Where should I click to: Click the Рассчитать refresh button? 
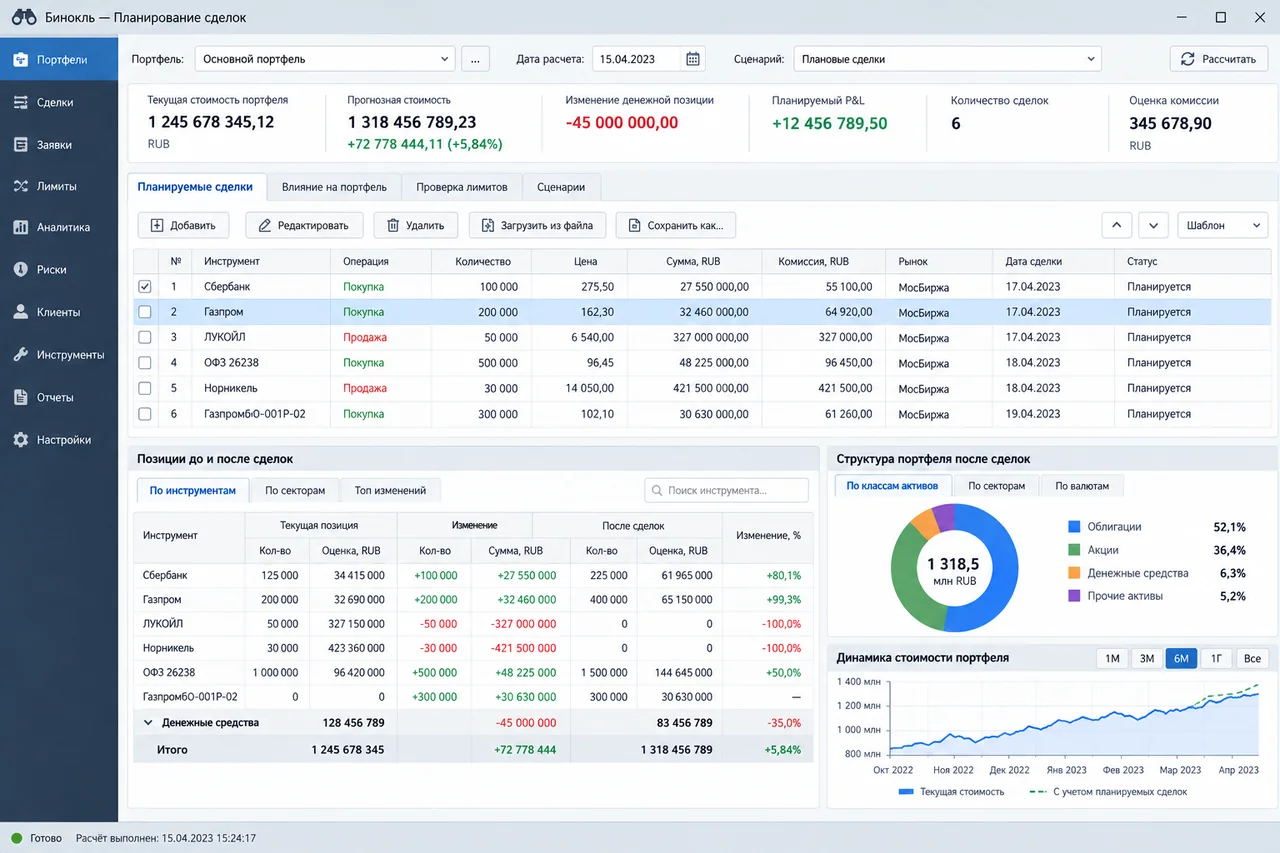point(1218,59)
